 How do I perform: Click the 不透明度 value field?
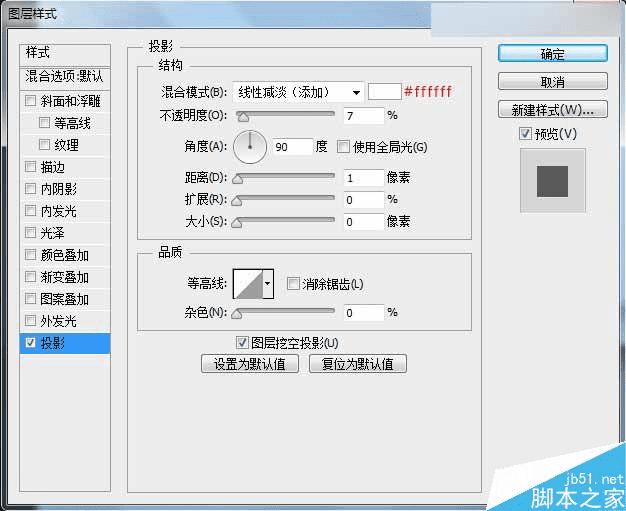pos(364,116)
